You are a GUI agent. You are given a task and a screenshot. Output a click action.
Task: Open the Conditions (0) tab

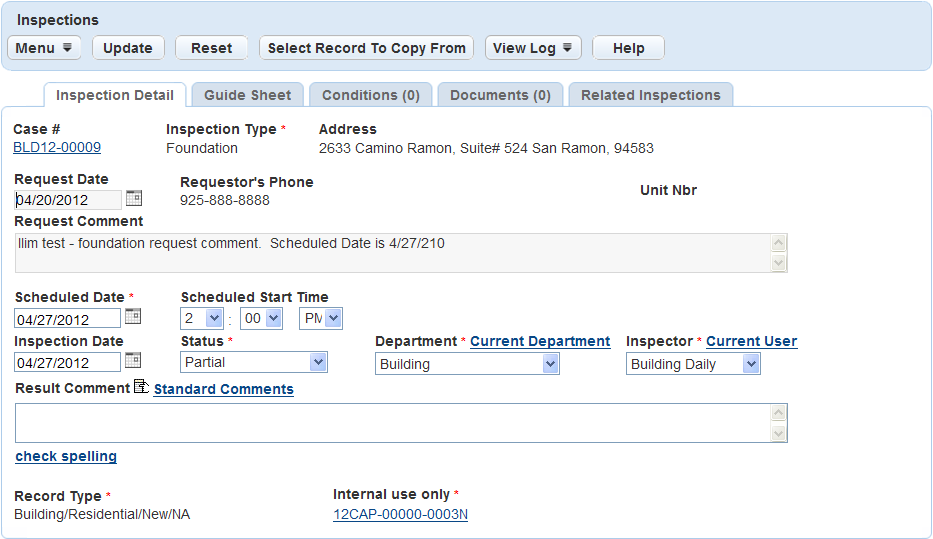(370, 95)
